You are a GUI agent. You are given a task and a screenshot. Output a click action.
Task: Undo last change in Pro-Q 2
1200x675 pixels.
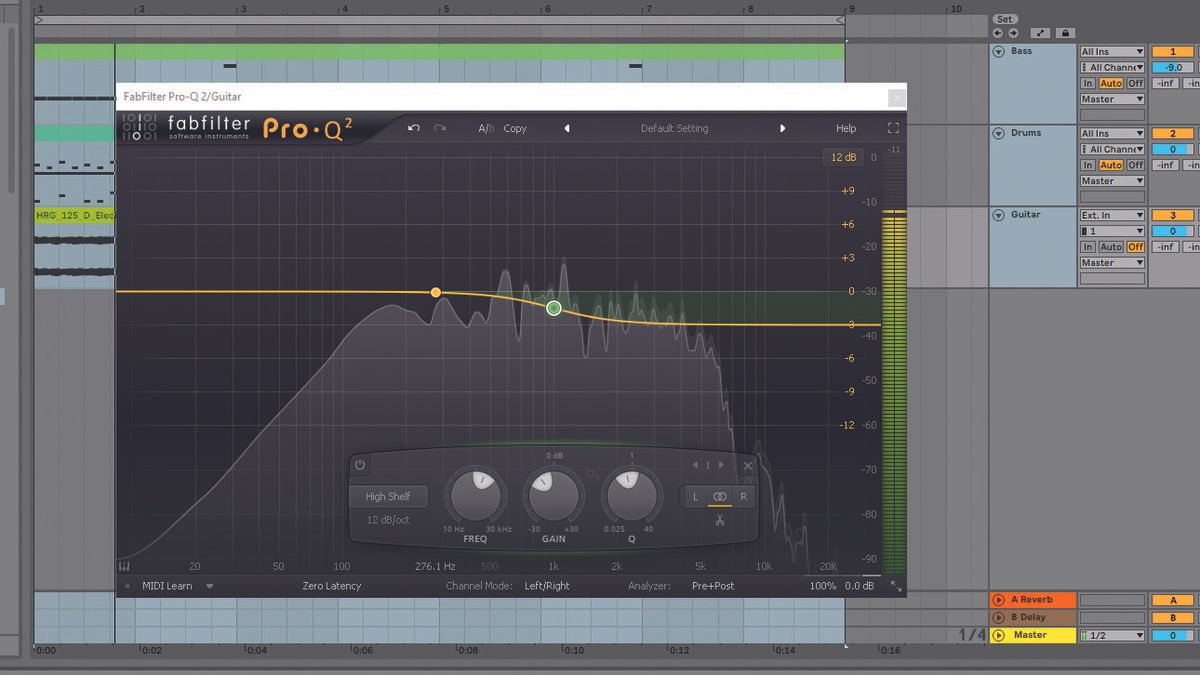click(x=413, y=128)
